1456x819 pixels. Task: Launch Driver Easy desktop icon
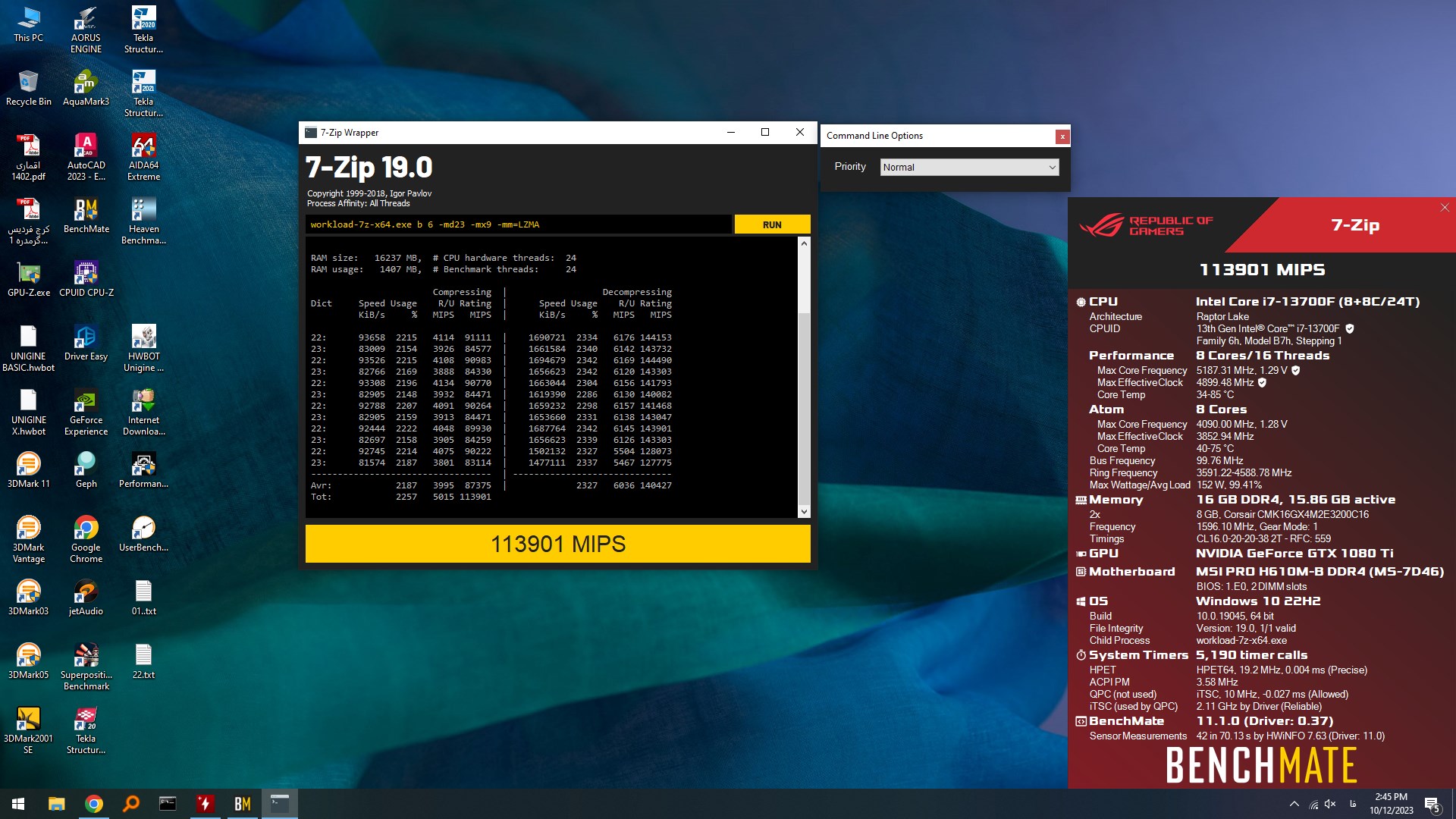[86, 343]
